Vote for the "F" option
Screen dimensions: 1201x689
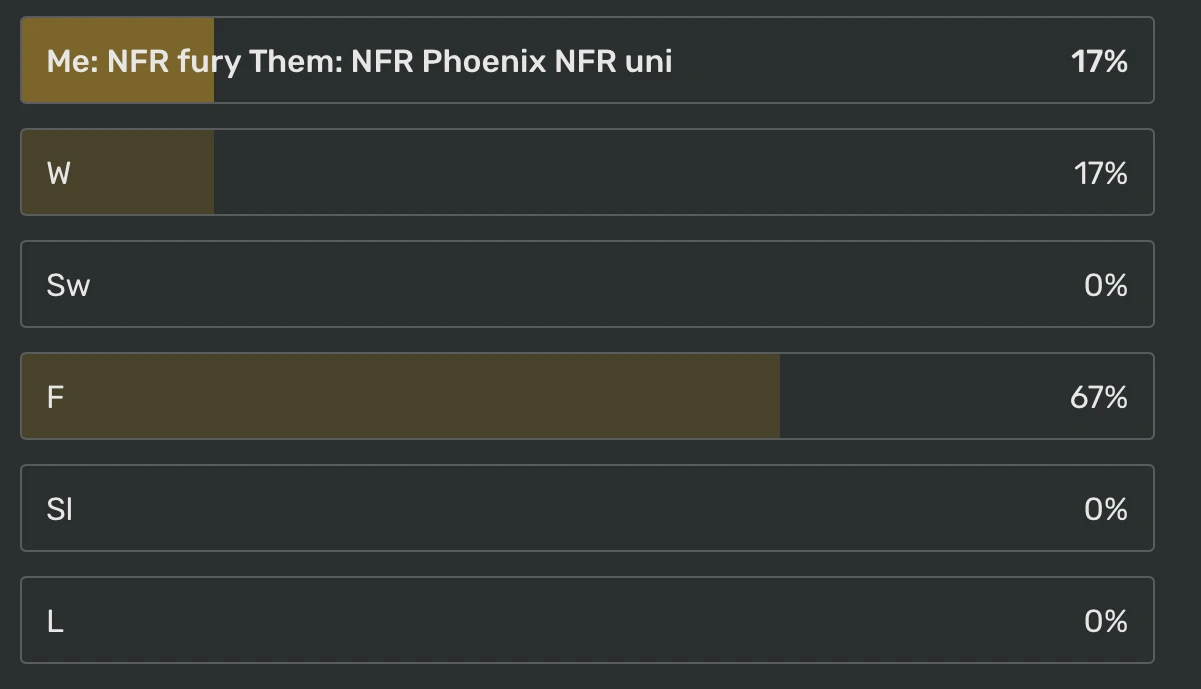[590, 396]
